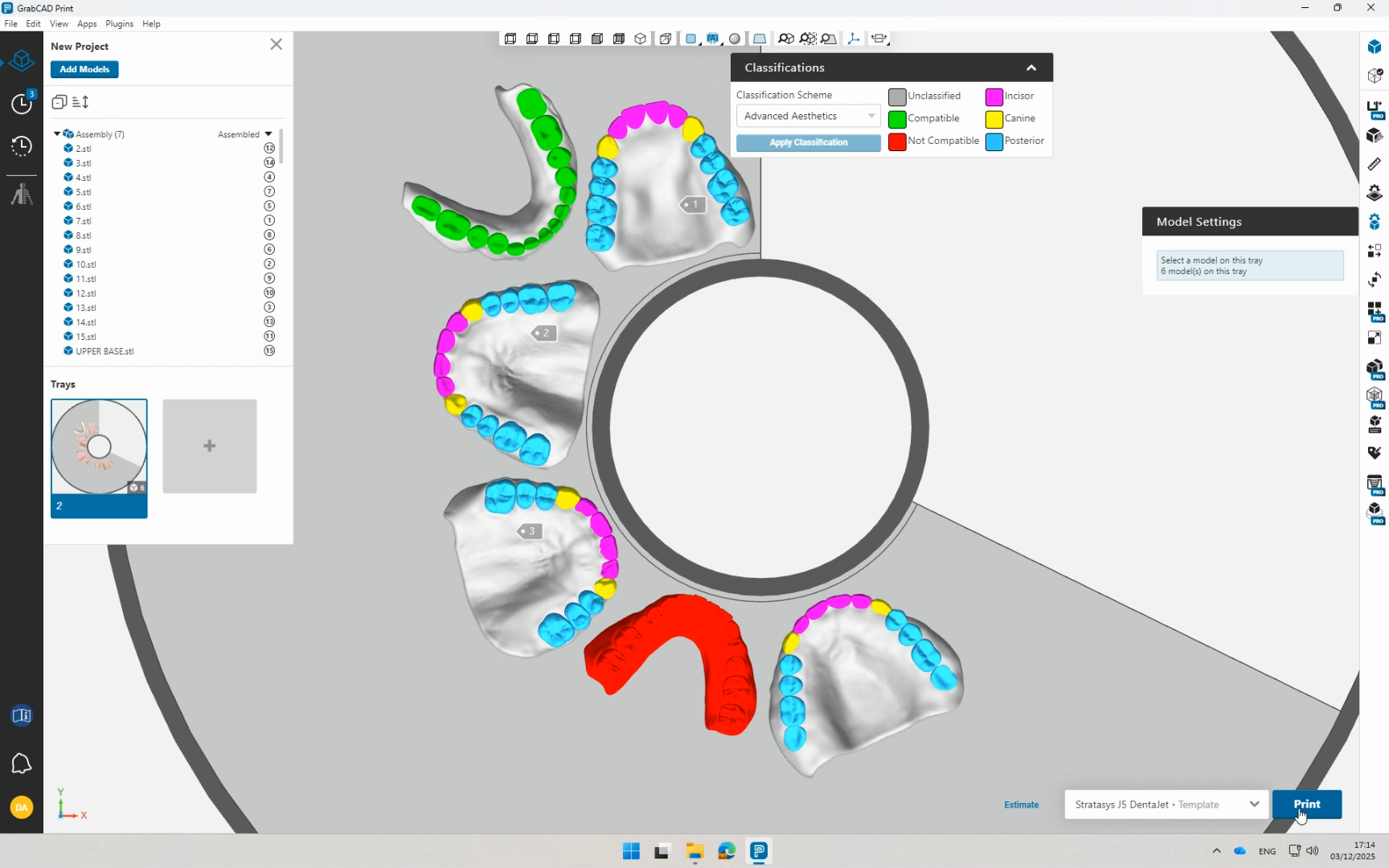Image resolution: width=1389 pixels, height=868 pixels.
Task: Open the Stratasys J5 DentaJet printer dropdown
Action: pos(1166,805)
